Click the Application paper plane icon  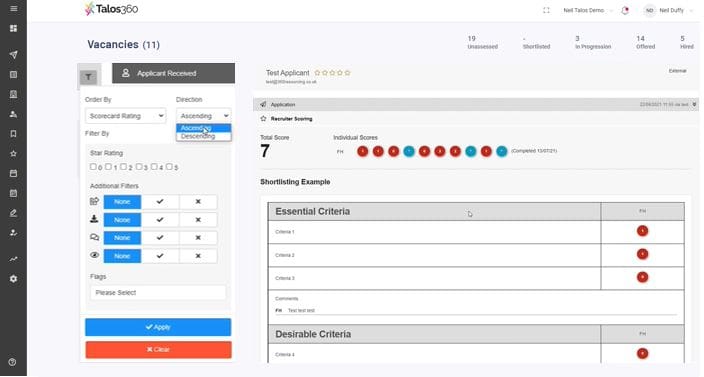pyautogui.click(x=263, y=104)
